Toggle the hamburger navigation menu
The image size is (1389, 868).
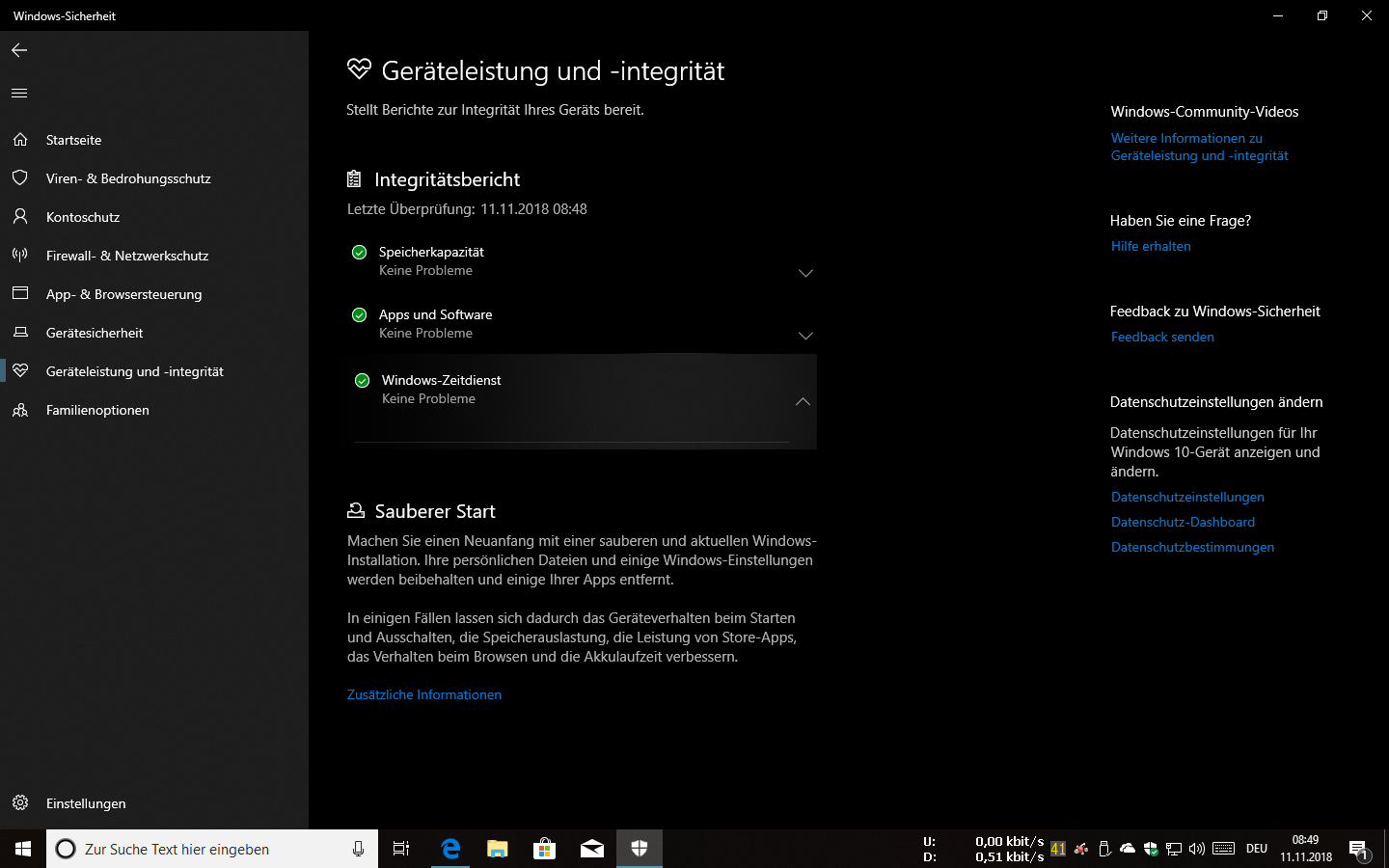19,94
